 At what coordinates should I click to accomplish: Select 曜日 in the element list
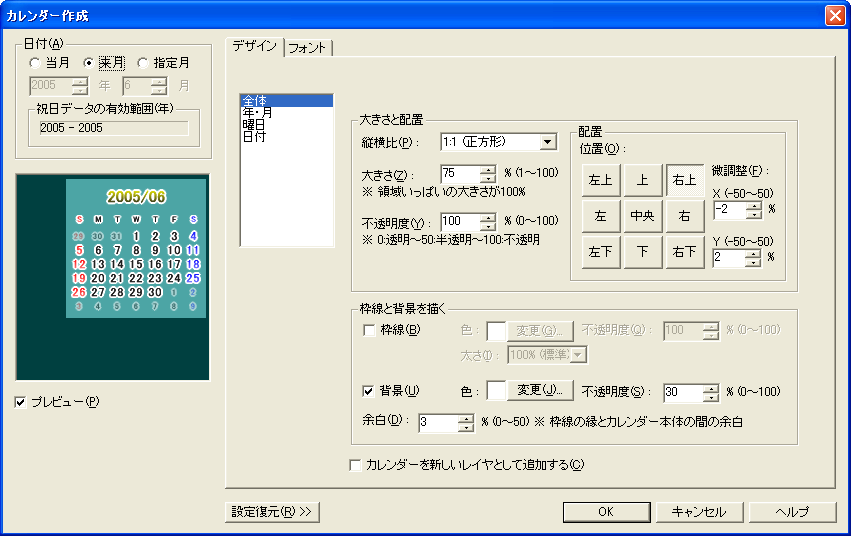254,125
